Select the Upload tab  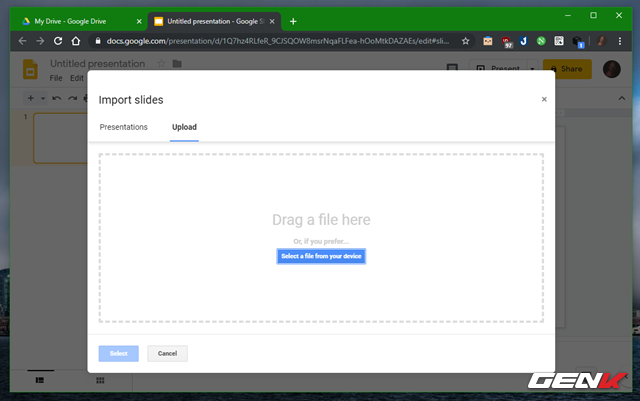pyautogui.click(x=184, y=127)
